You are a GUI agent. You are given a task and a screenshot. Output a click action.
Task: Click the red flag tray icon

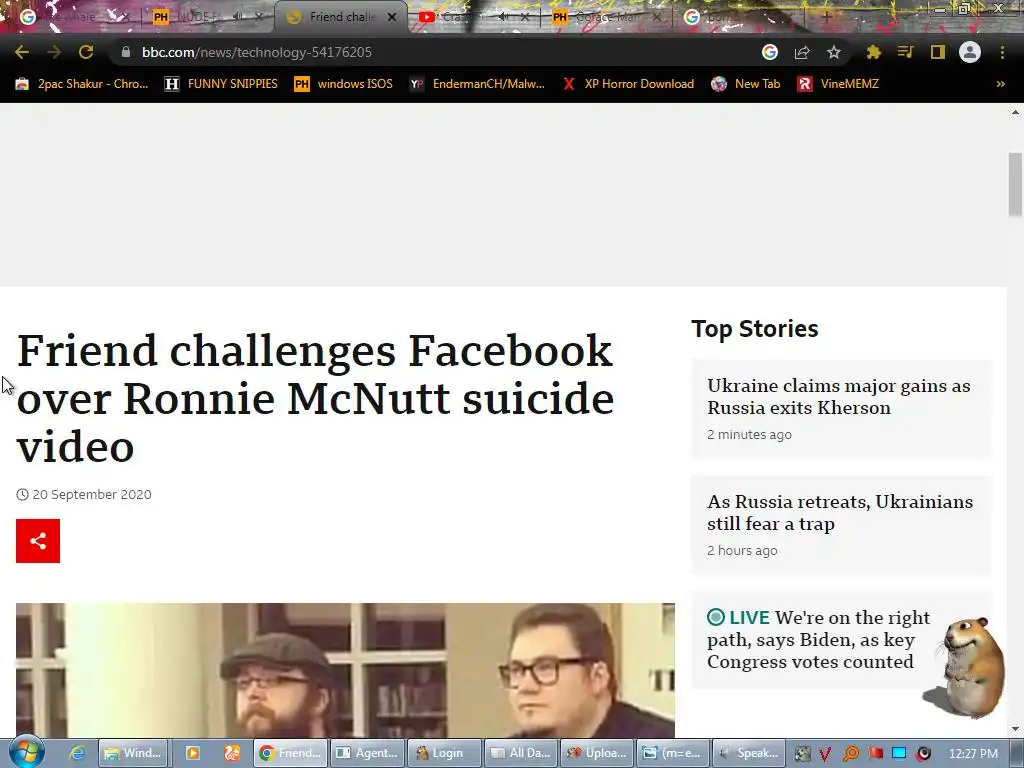875,753
